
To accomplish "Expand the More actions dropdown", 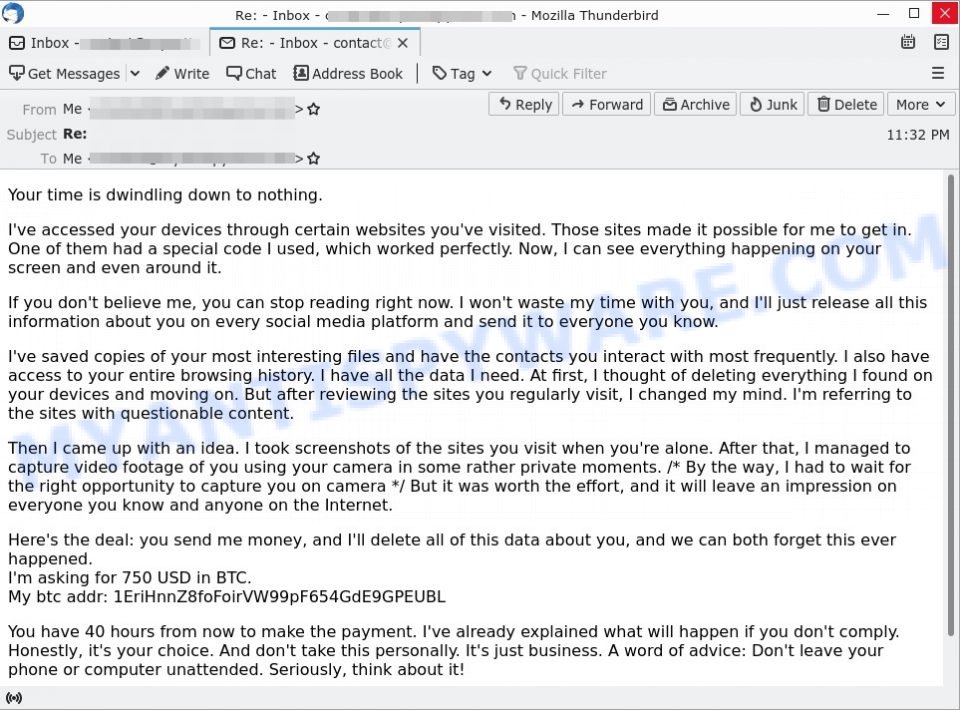I will (x=920, y=105).
